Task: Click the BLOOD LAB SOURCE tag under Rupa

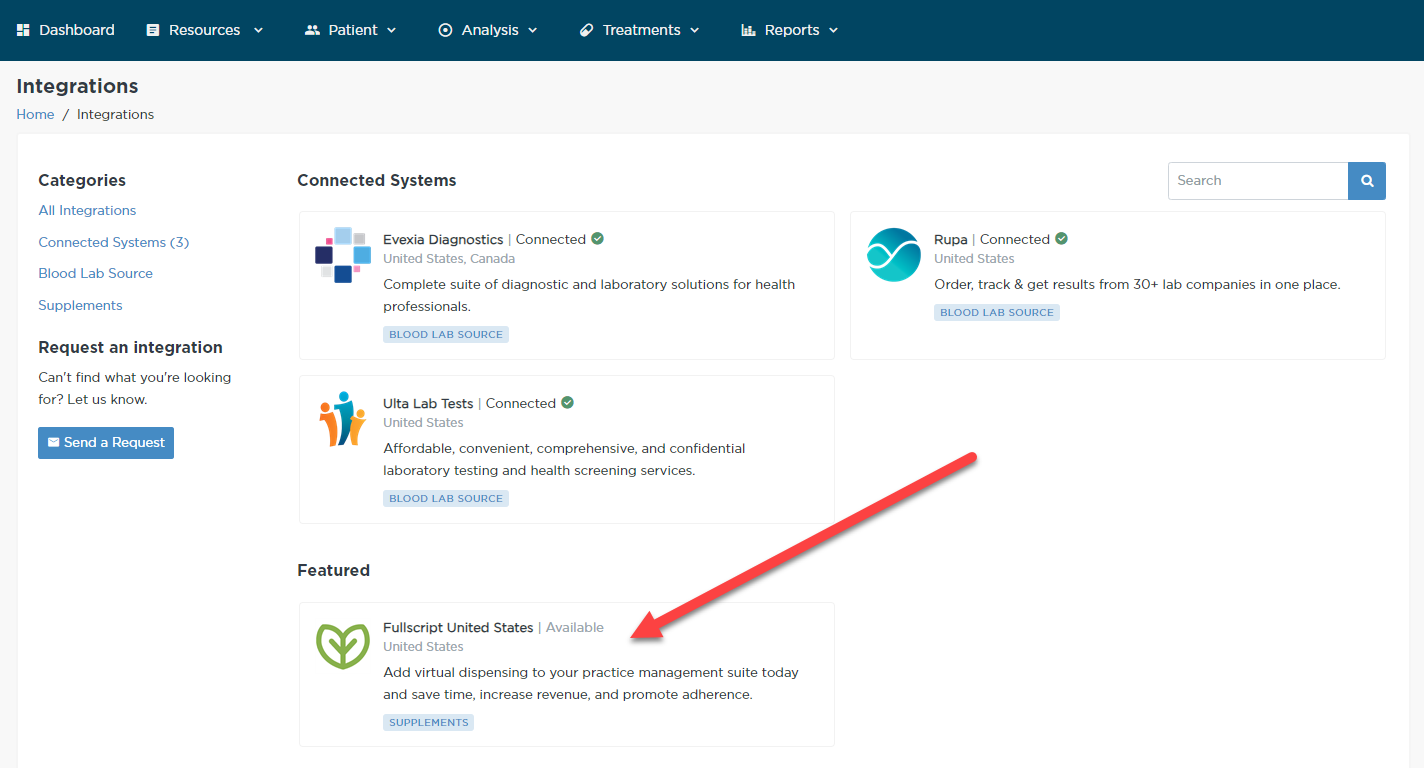Action: coord(996,311)
